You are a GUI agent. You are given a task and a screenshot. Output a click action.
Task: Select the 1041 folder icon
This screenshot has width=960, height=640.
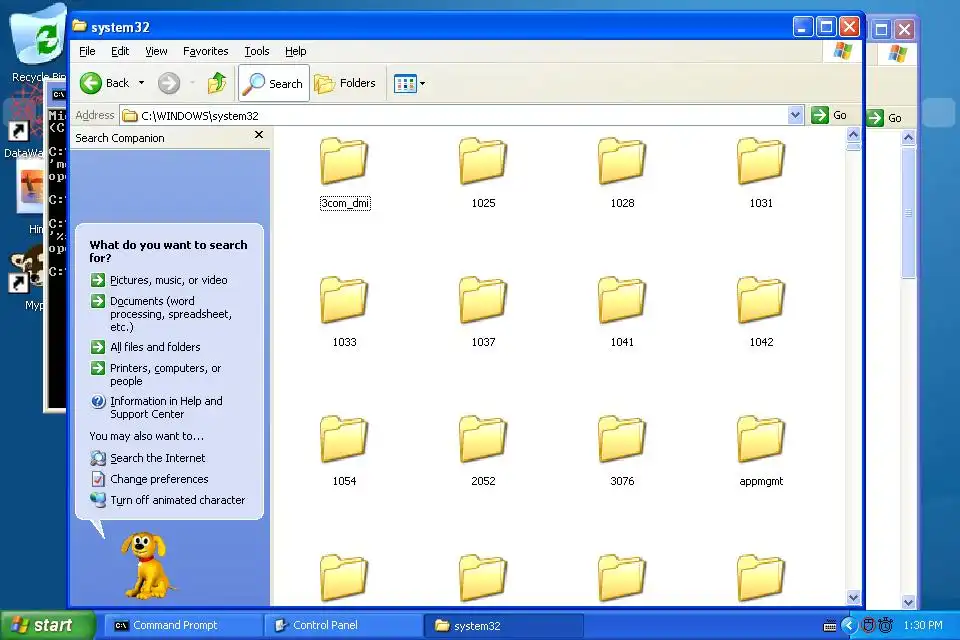pos(622,299)
